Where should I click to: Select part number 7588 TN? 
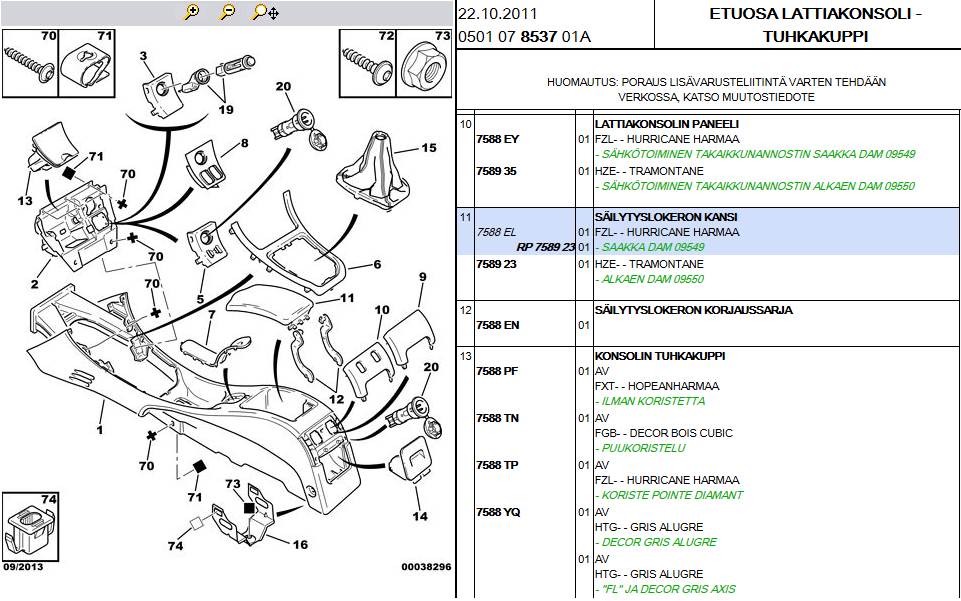tap(497, 418)
